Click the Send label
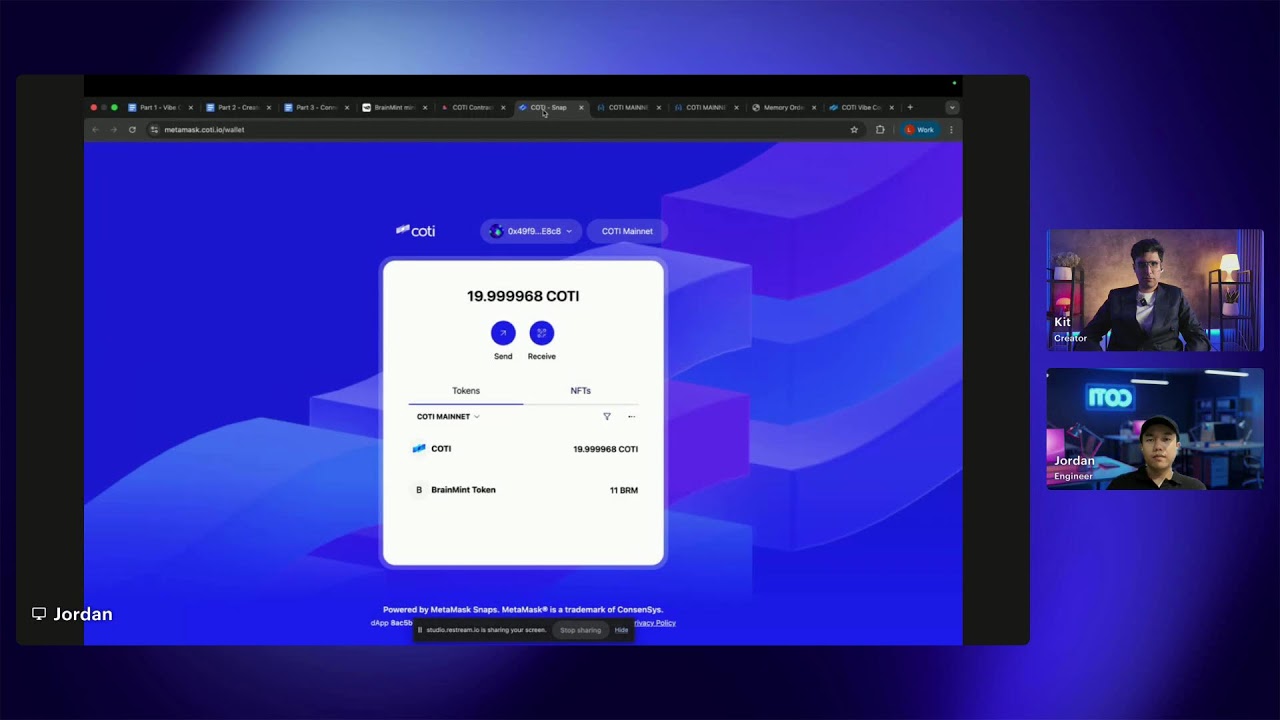The width and height of the screenshot is (1280, 720). (x=503, y=356)
